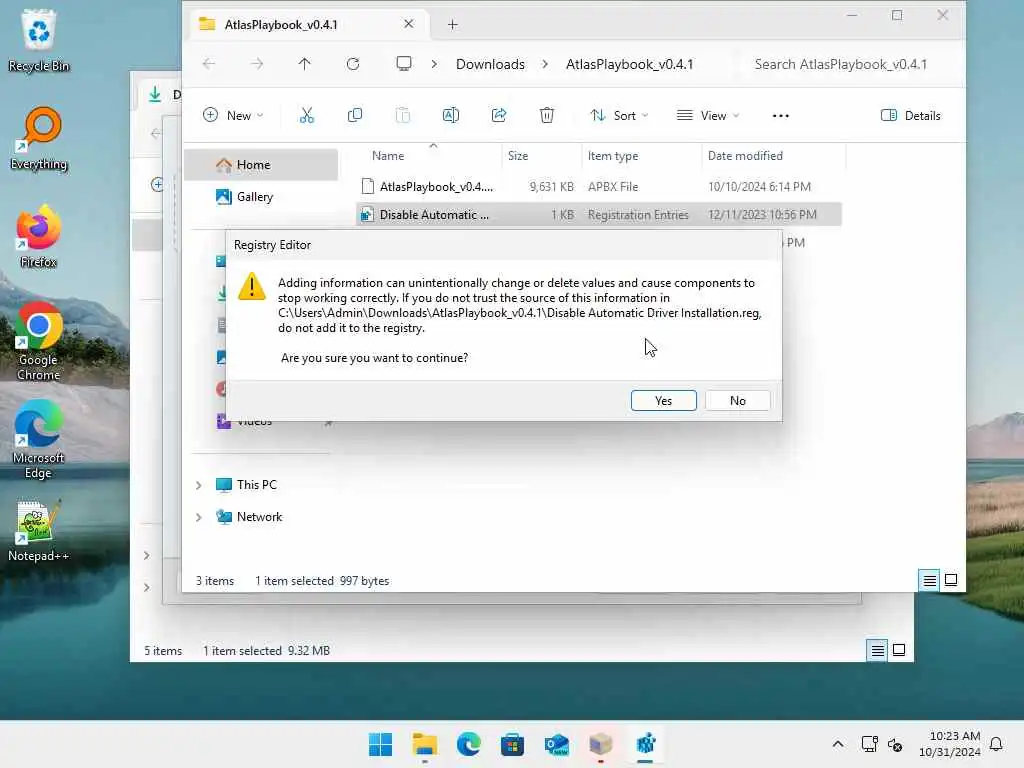Image resolution: width=1024 pixels, height=768 pixels.
Task: Click the Rename icon
Action: pos(451,116)
